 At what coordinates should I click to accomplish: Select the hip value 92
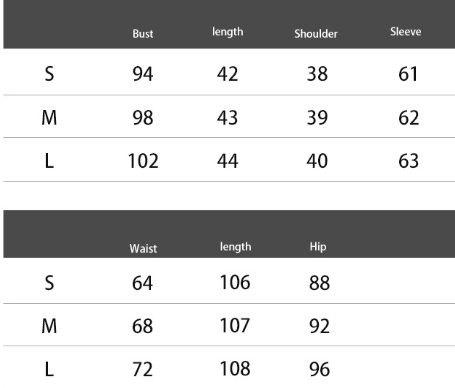point(319,326)
